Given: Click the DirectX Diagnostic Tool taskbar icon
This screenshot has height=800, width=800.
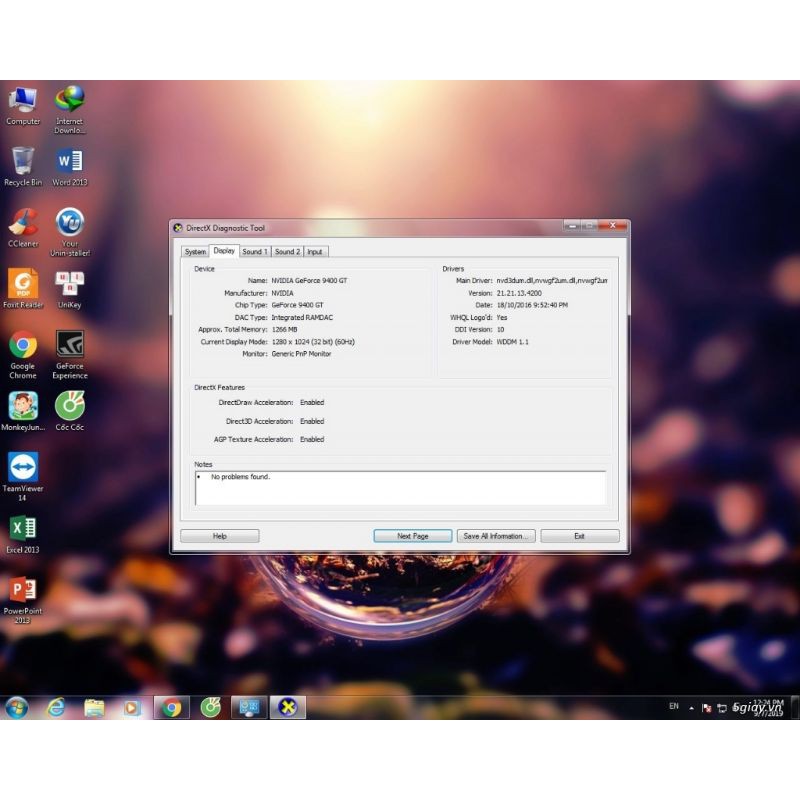Looking at the screenshot, I should tap(287, 708).
